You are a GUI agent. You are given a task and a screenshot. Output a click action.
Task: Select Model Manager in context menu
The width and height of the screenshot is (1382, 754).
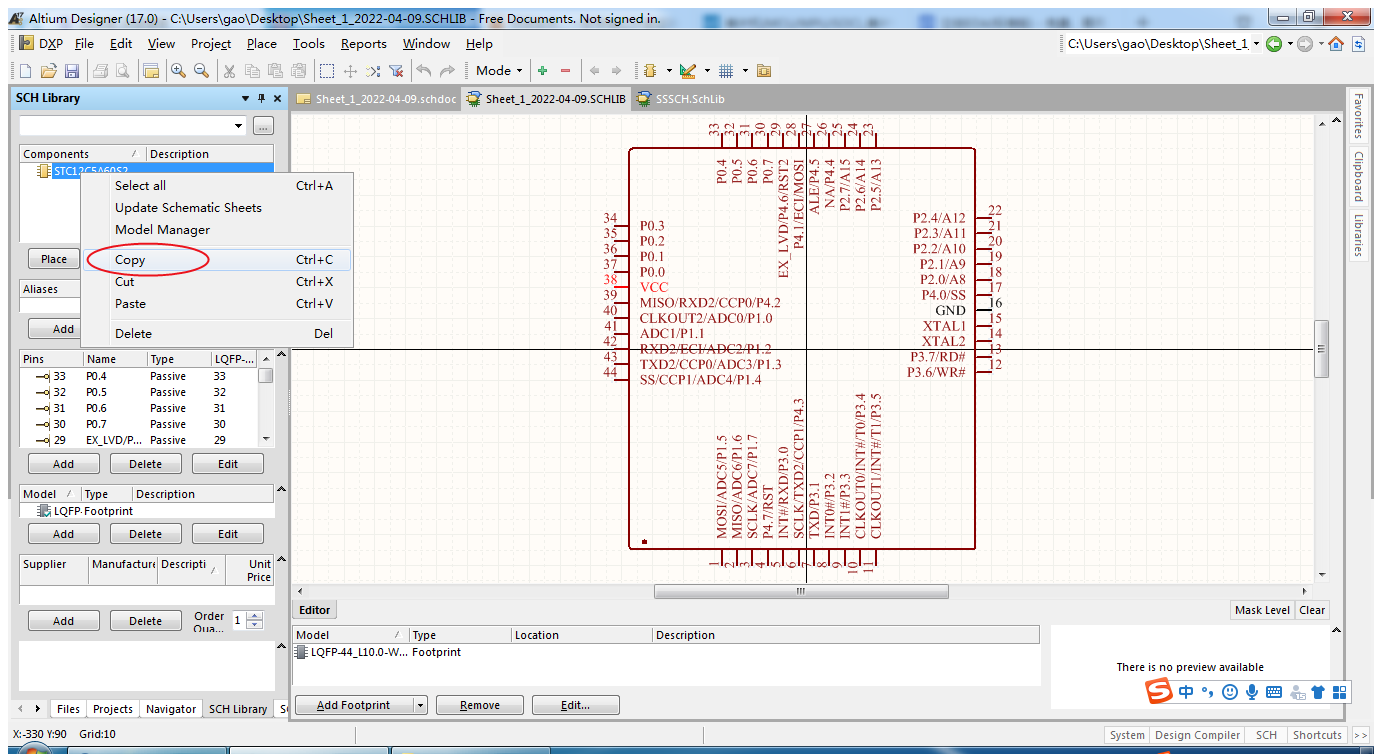[162, 230]
